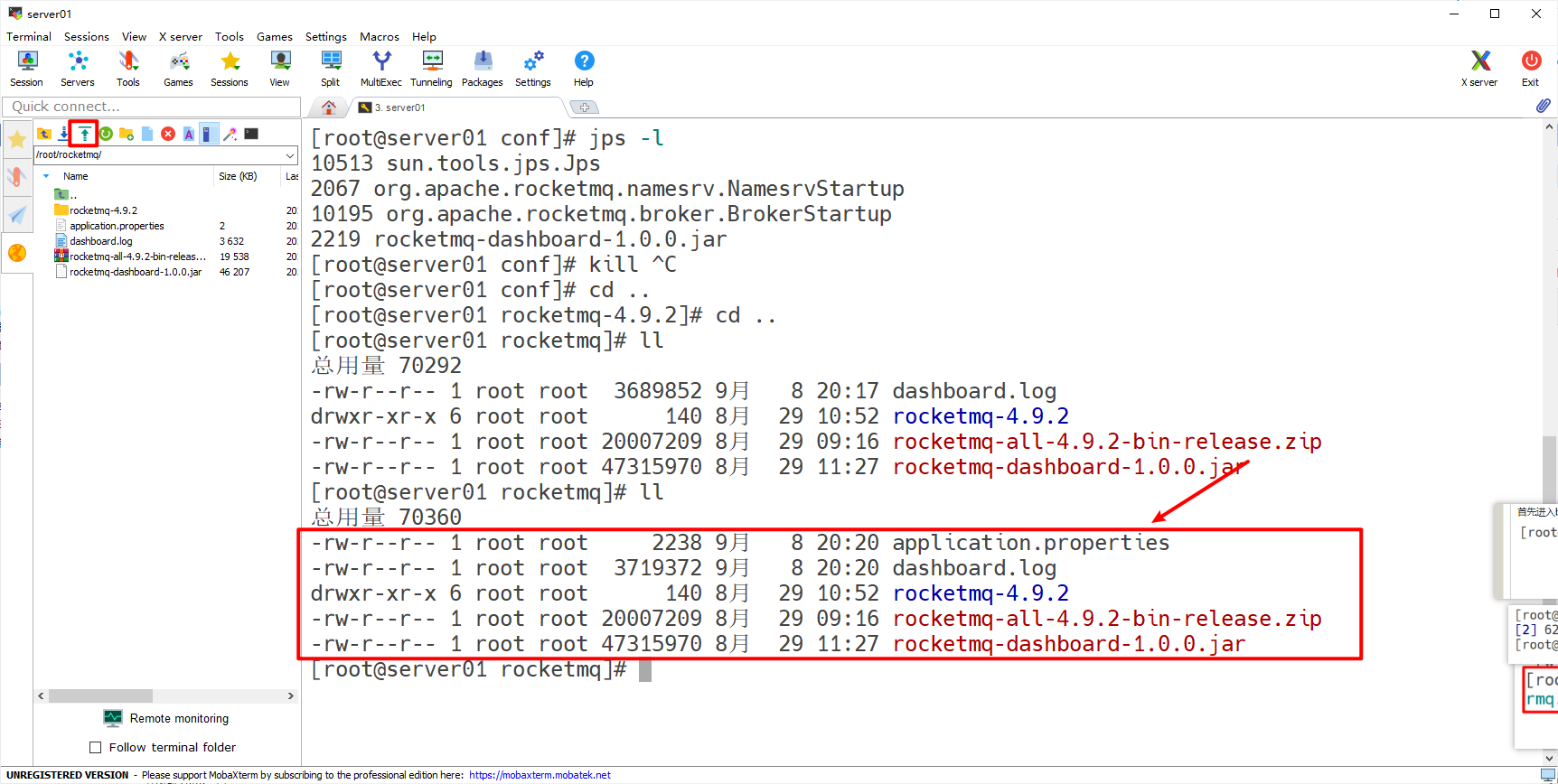Click the monitor icon in status bar corner

[1548, 775]
